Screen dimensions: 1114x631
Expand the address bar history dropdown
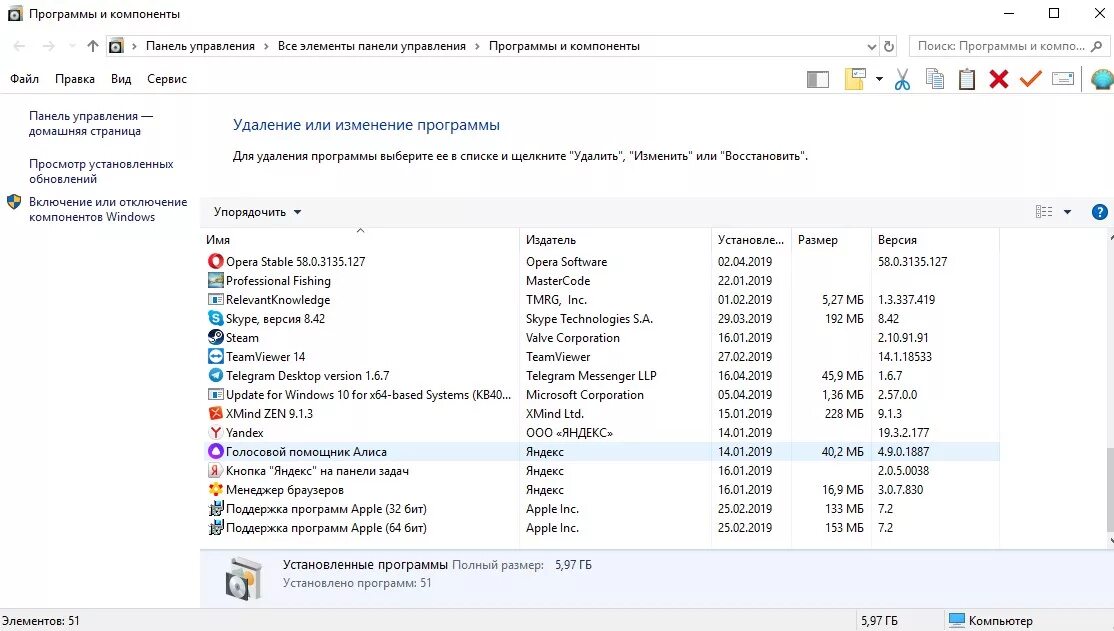pyautogui.click(x=872, y=46)
